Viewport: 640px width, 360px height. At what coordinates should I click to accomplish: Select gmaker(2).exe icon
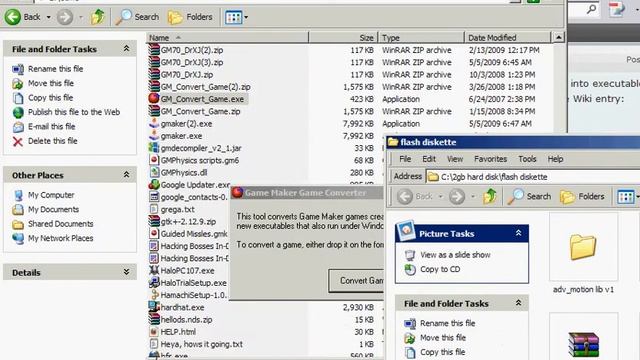coord(154,123)
